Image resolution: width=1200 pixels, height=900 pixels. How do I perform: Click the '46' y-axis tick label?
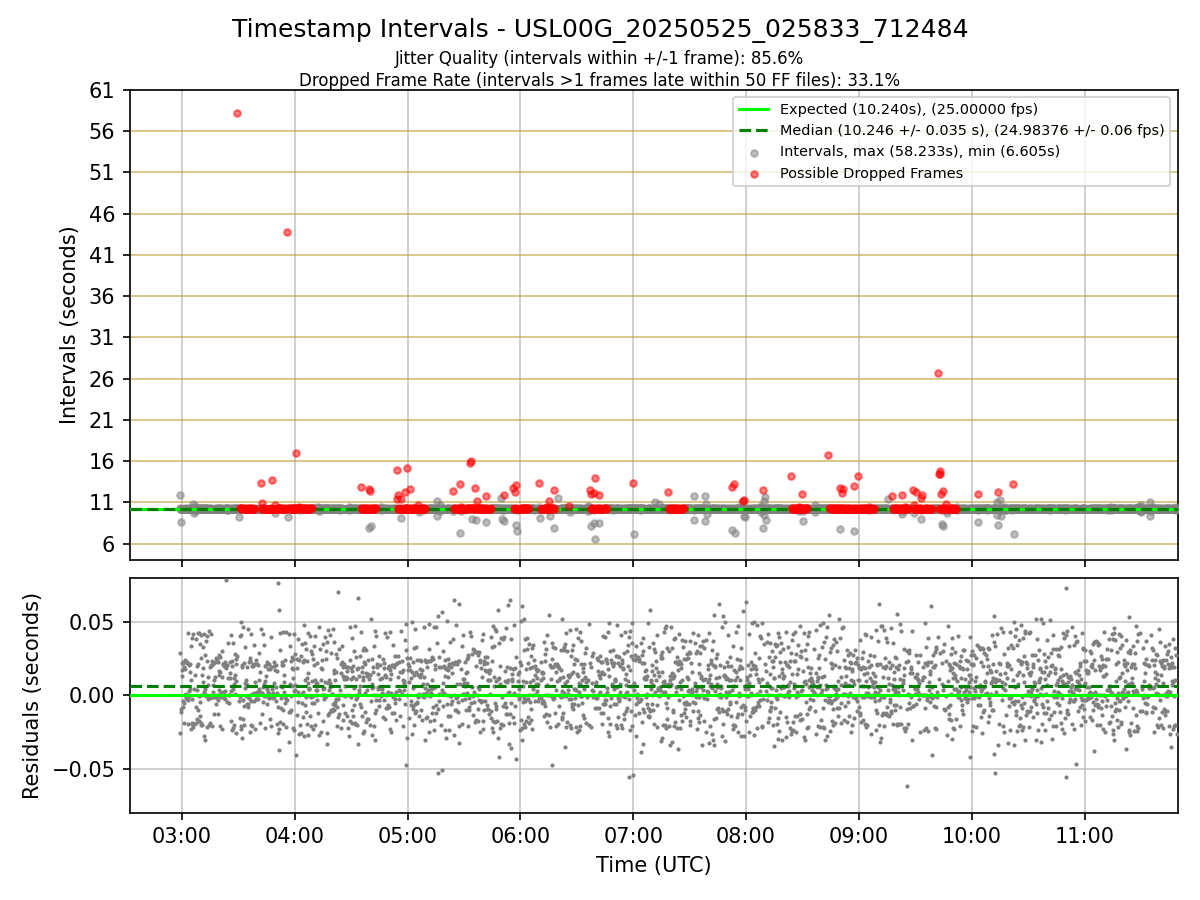(x=103, y=214)
